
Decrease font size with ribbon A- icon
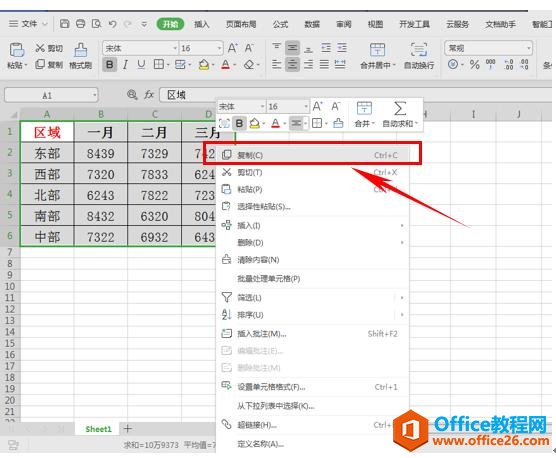[x=249, y=48]
